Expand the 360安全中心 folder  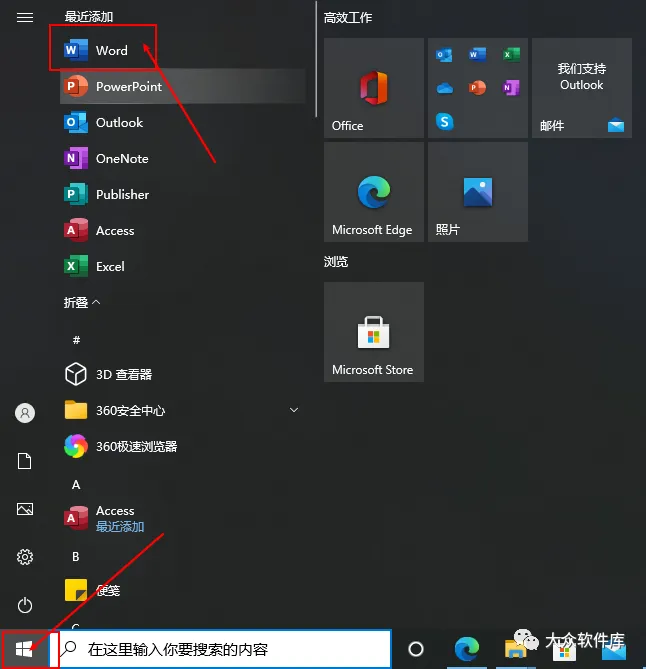pyautogui.click(x=183, y=410)
